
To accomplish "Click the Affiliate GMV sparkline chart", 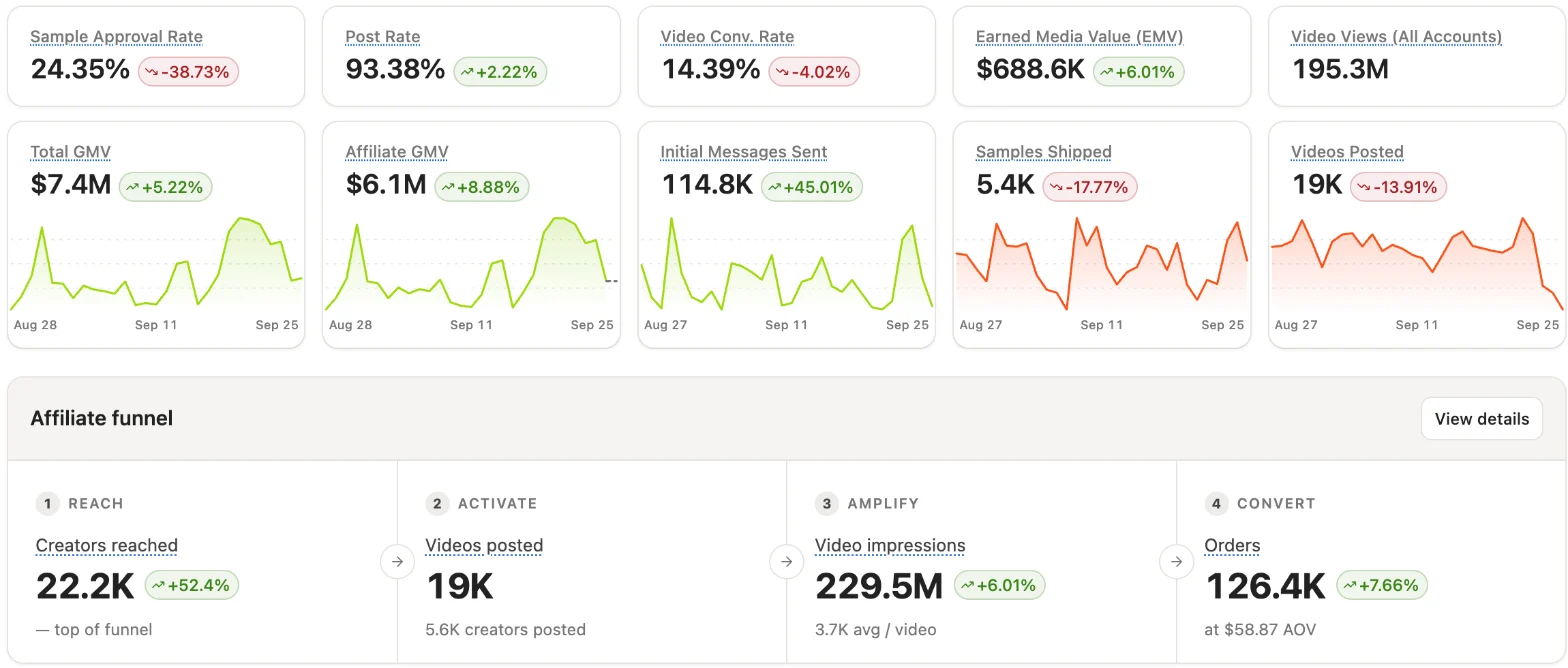I will pos(471,263).
